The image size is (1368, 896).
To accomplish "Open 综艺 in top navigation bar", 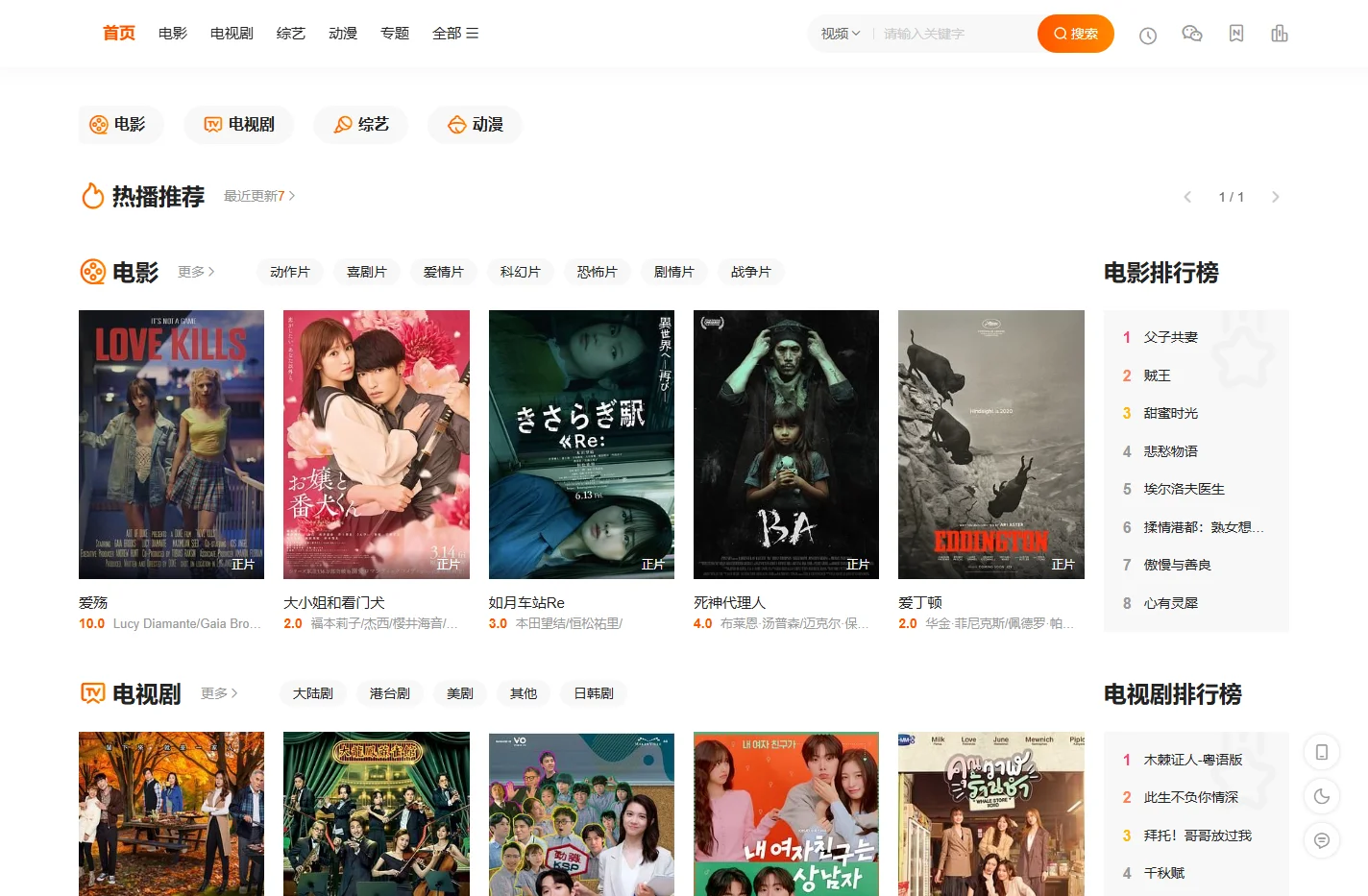I will coord(291,33).
